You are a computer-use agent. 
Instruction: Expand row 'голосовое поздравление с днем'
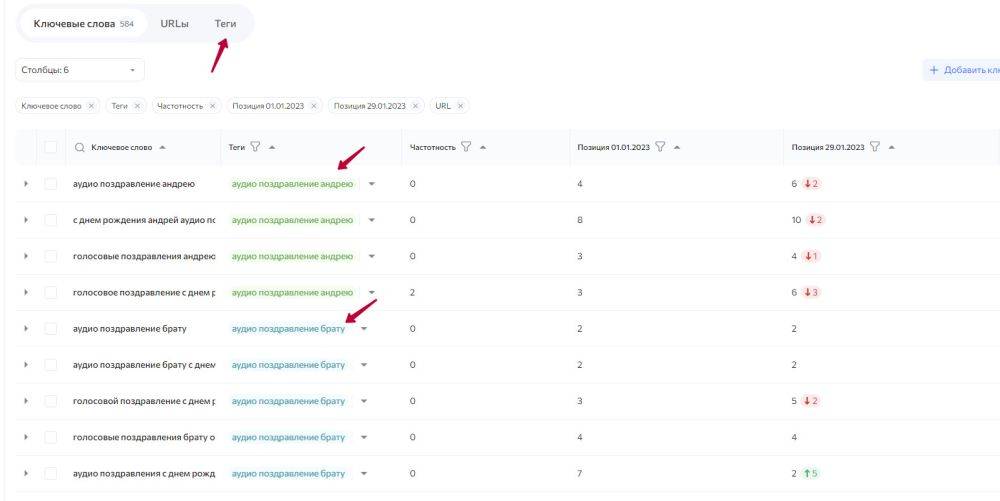[x=26, y=293]
